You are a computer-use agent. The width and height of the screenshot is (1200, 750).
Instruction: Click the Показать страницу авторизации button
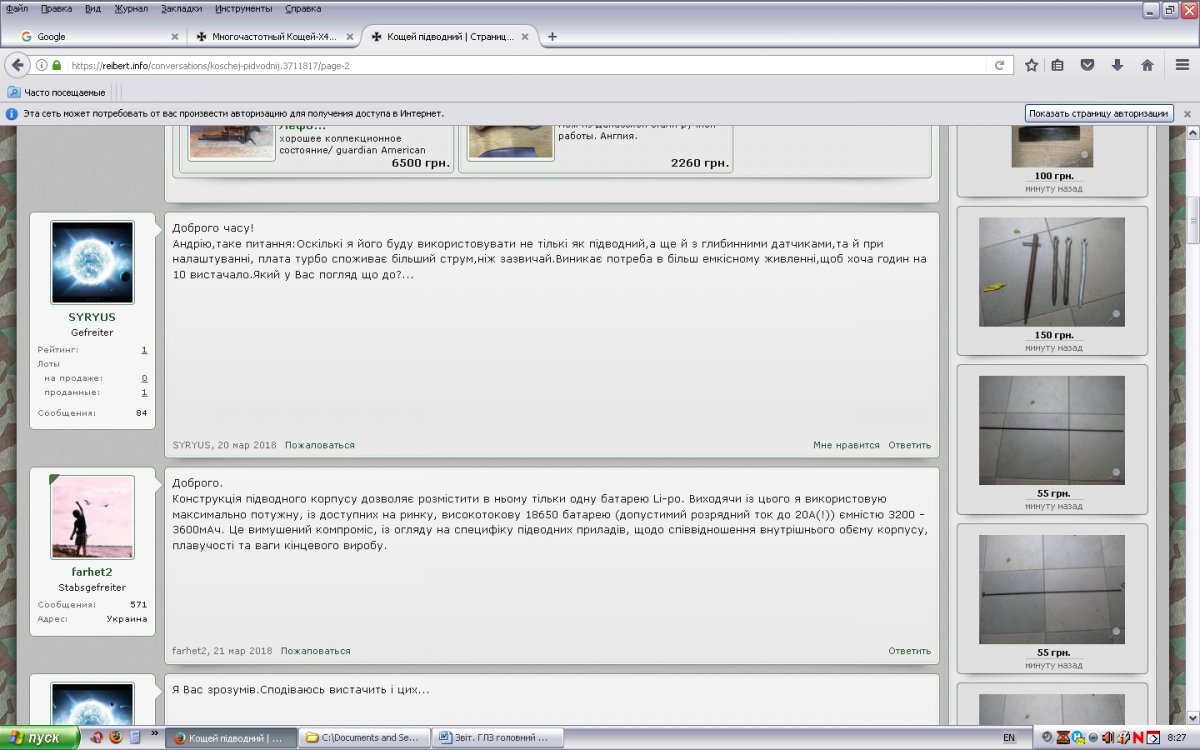1098,113
